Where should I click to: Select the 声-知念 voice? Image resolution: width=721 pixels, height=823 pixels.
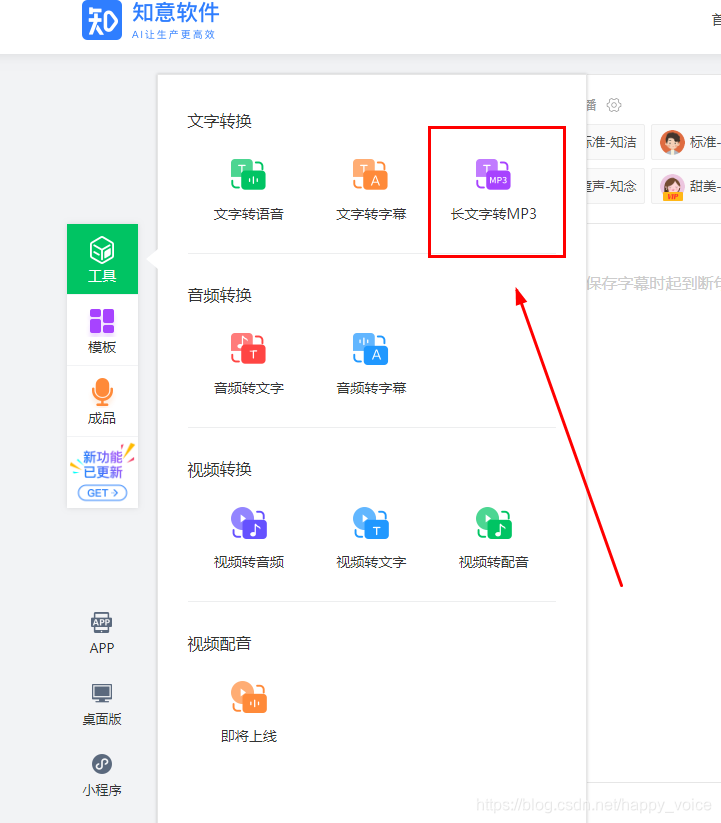coord(614,186)
